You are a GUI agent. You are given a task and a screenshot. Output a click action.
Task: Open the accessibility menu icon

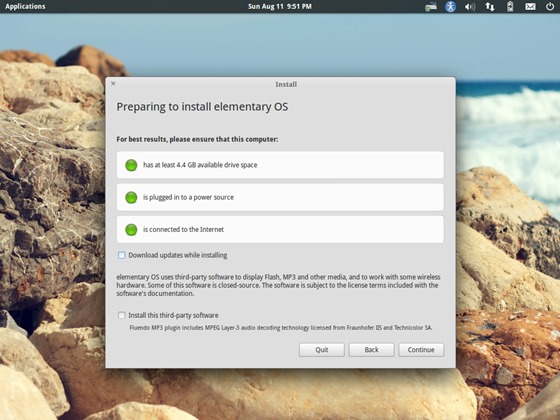450,6
